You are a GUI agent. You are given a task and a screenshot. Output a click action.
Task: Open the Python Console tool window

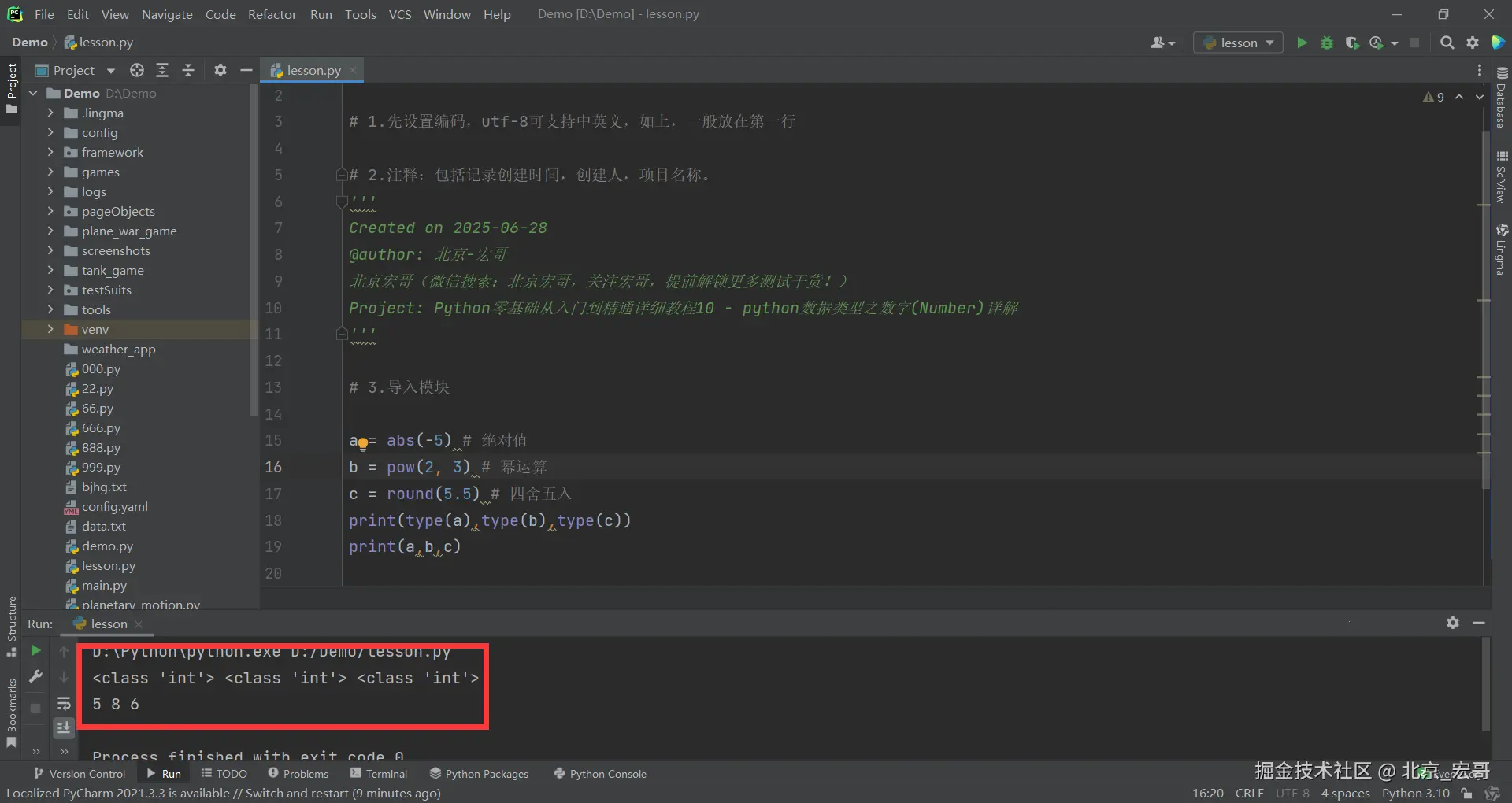600,774
